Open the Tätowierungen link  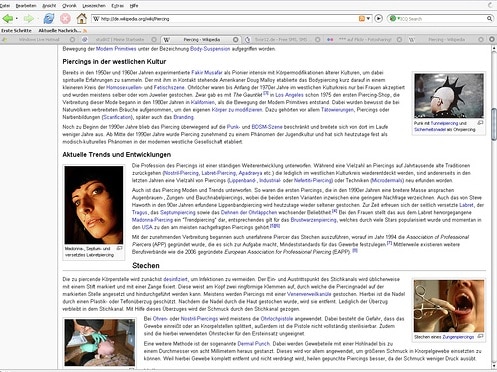[x=337, y=110]
